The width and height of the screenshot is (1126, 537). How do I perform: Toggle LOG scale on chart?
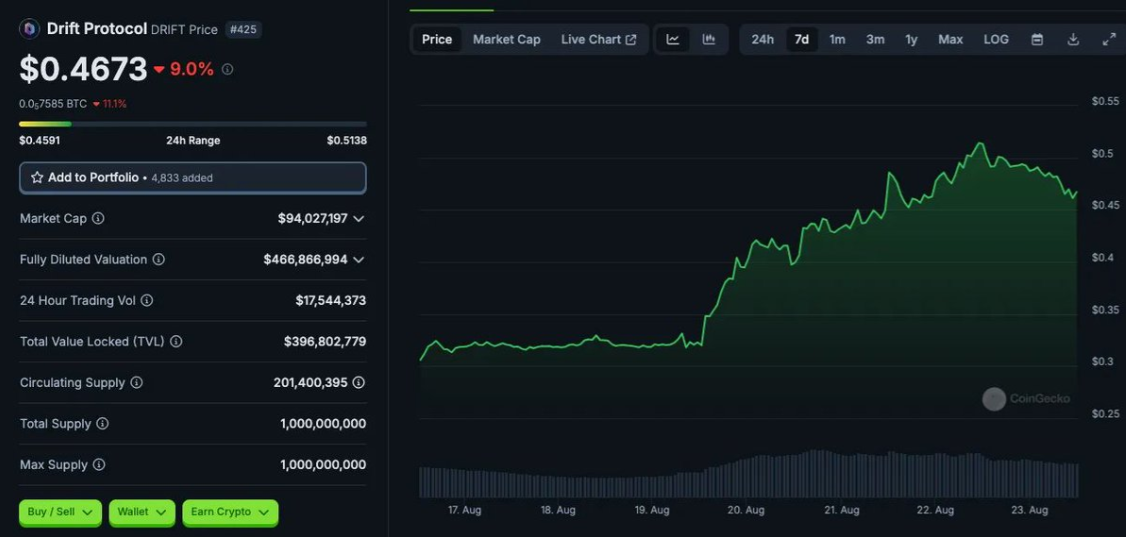coord(996,39)
